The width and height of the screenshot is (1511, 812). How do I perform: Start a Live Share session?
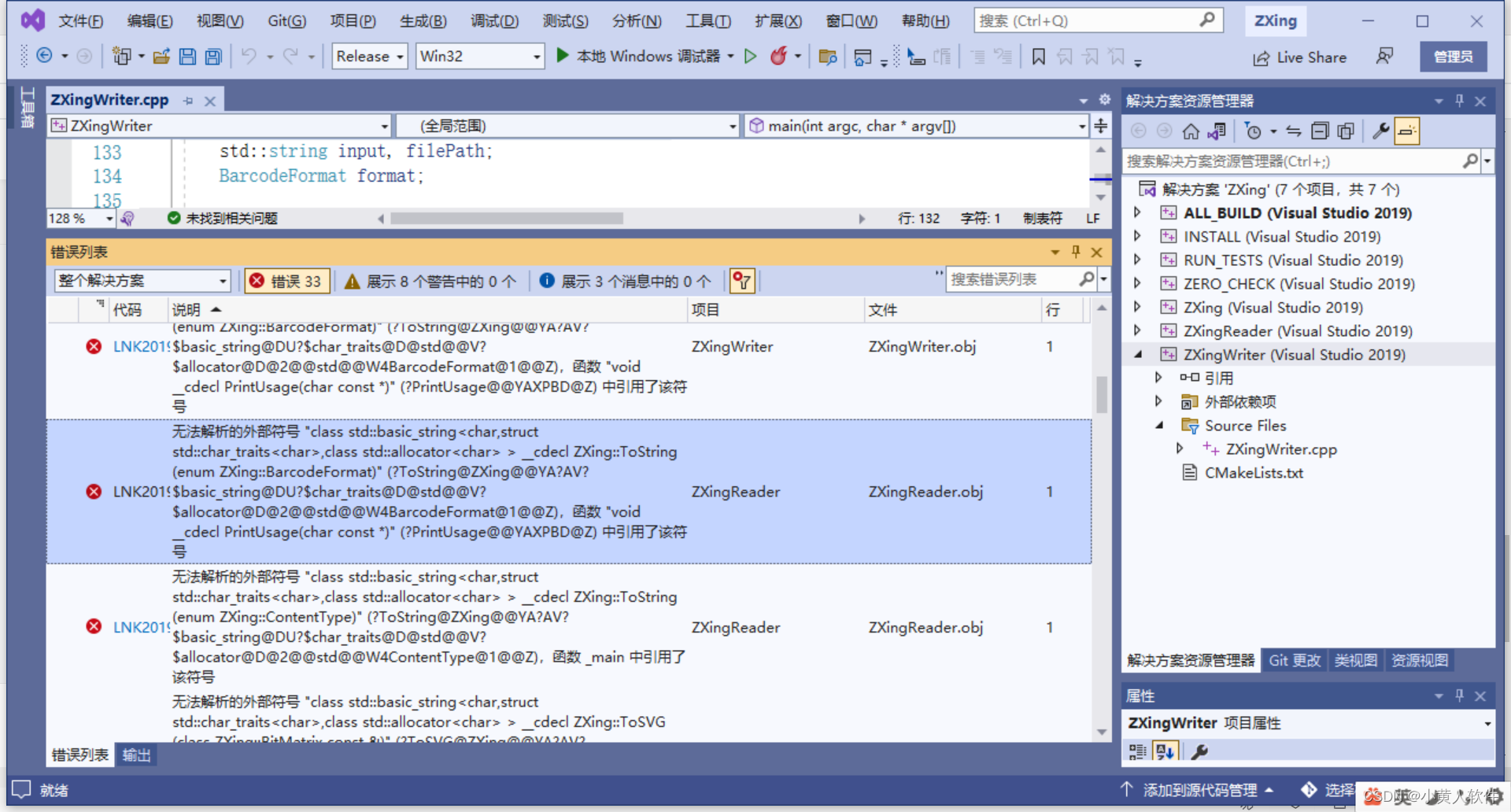(x=1300, y=57)
